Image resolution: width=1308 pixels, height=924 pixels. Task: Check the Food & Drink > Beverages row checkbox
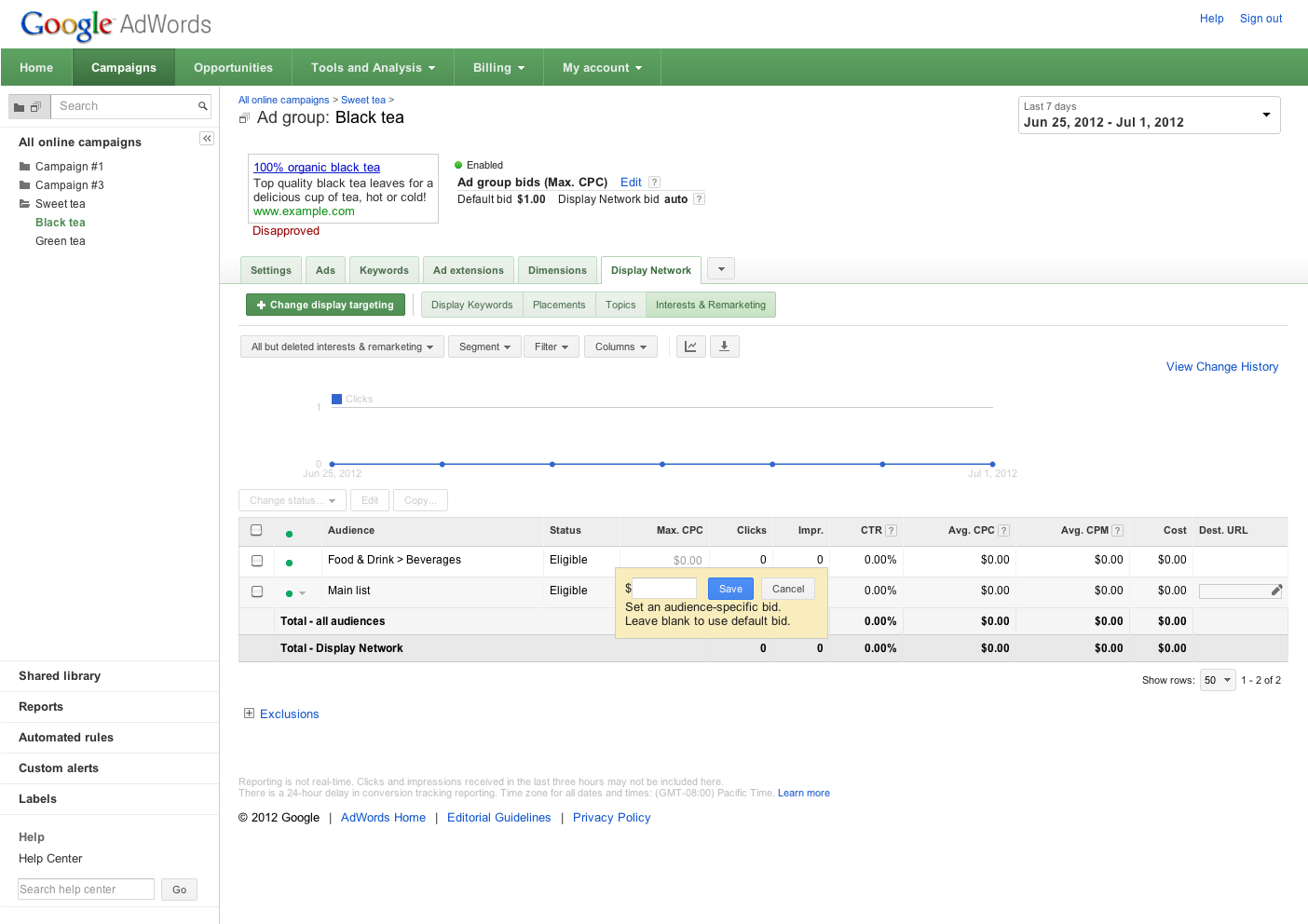click(257, 561)
